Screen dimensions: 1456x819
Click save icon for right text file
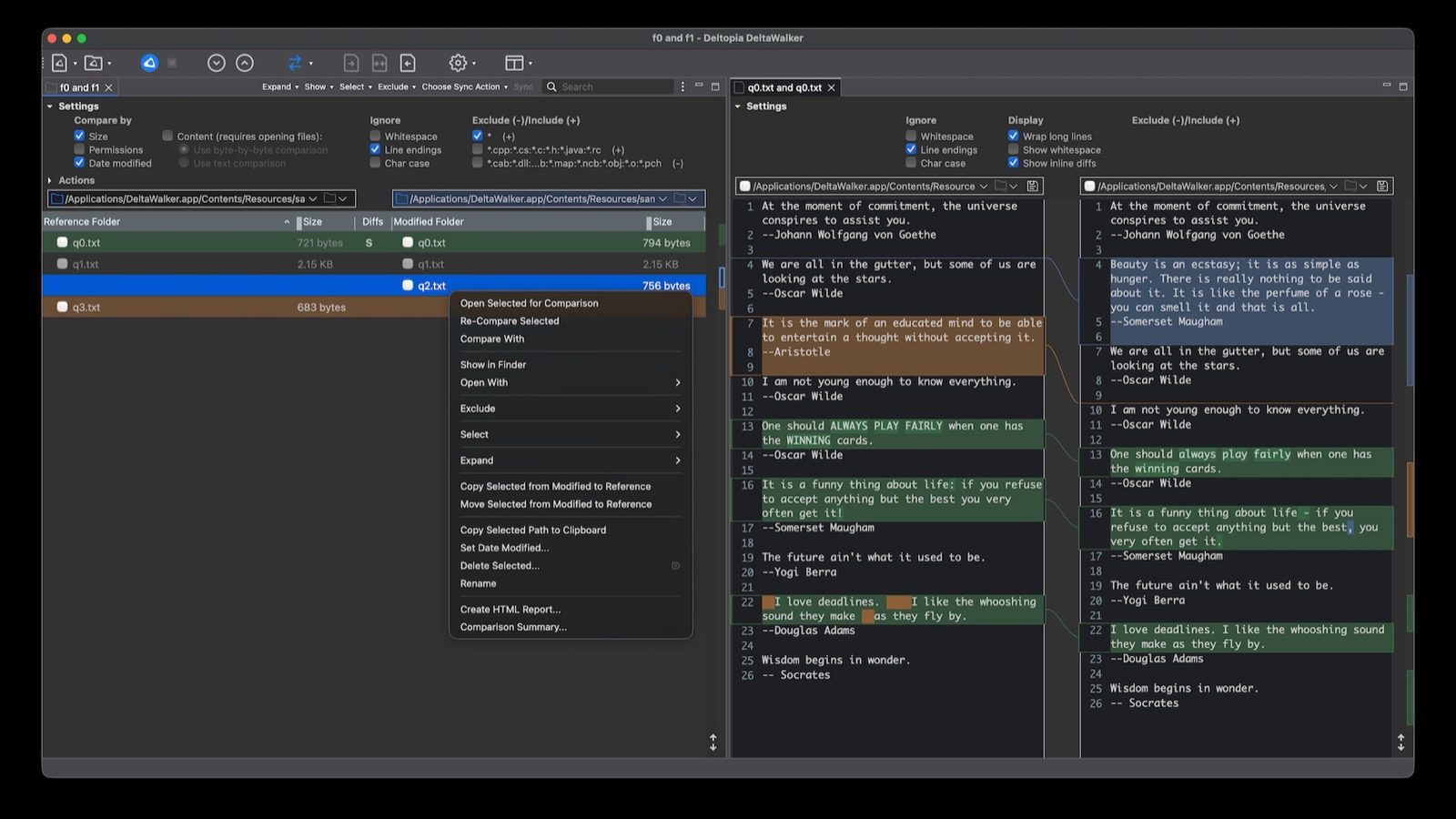click(1382, 186)
